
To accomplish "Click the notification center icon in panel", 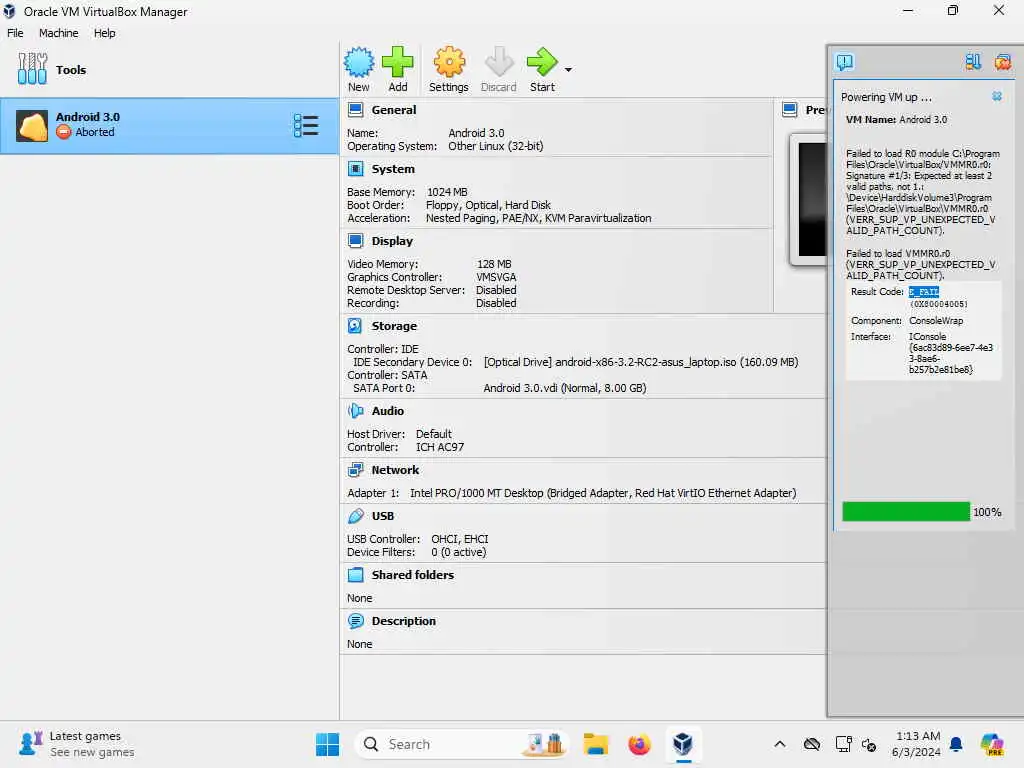I will click(844, 62).
